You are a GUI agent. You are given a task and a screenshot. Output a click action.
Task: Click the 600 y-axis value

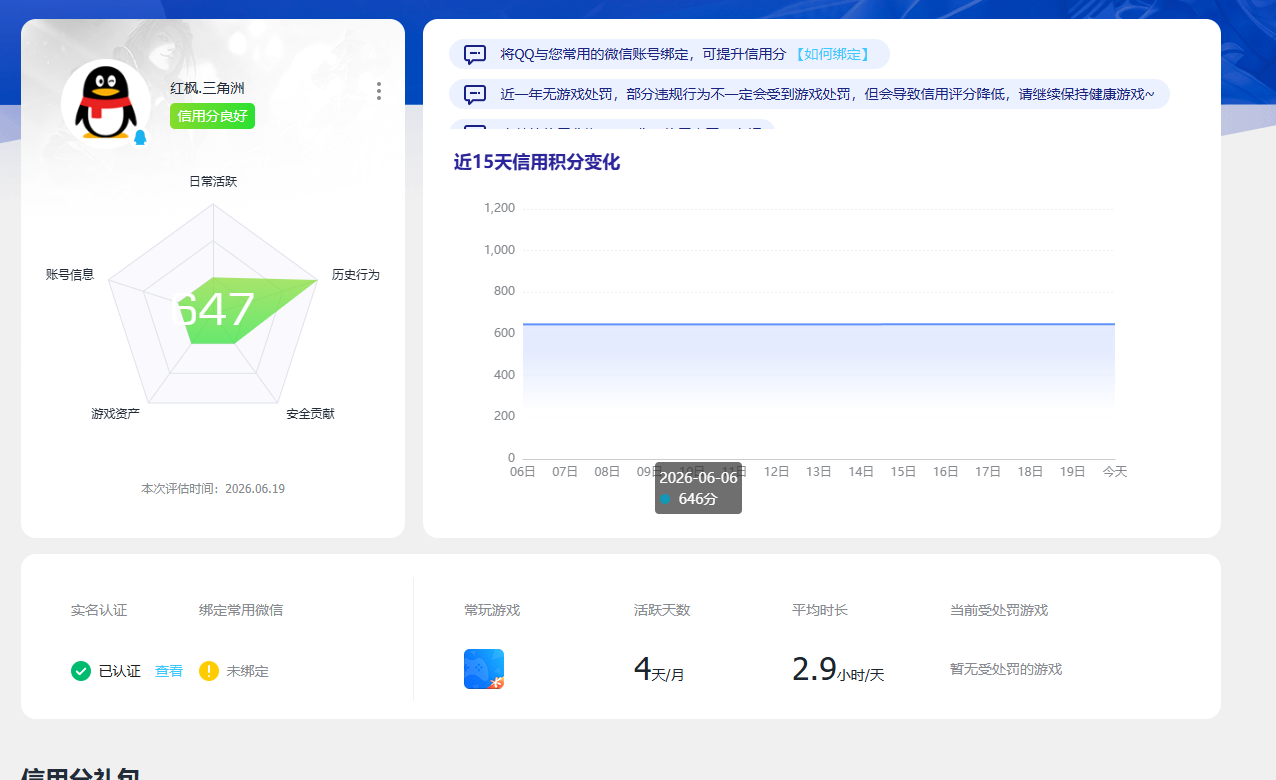pyautogui.click(x=504, y=333)
